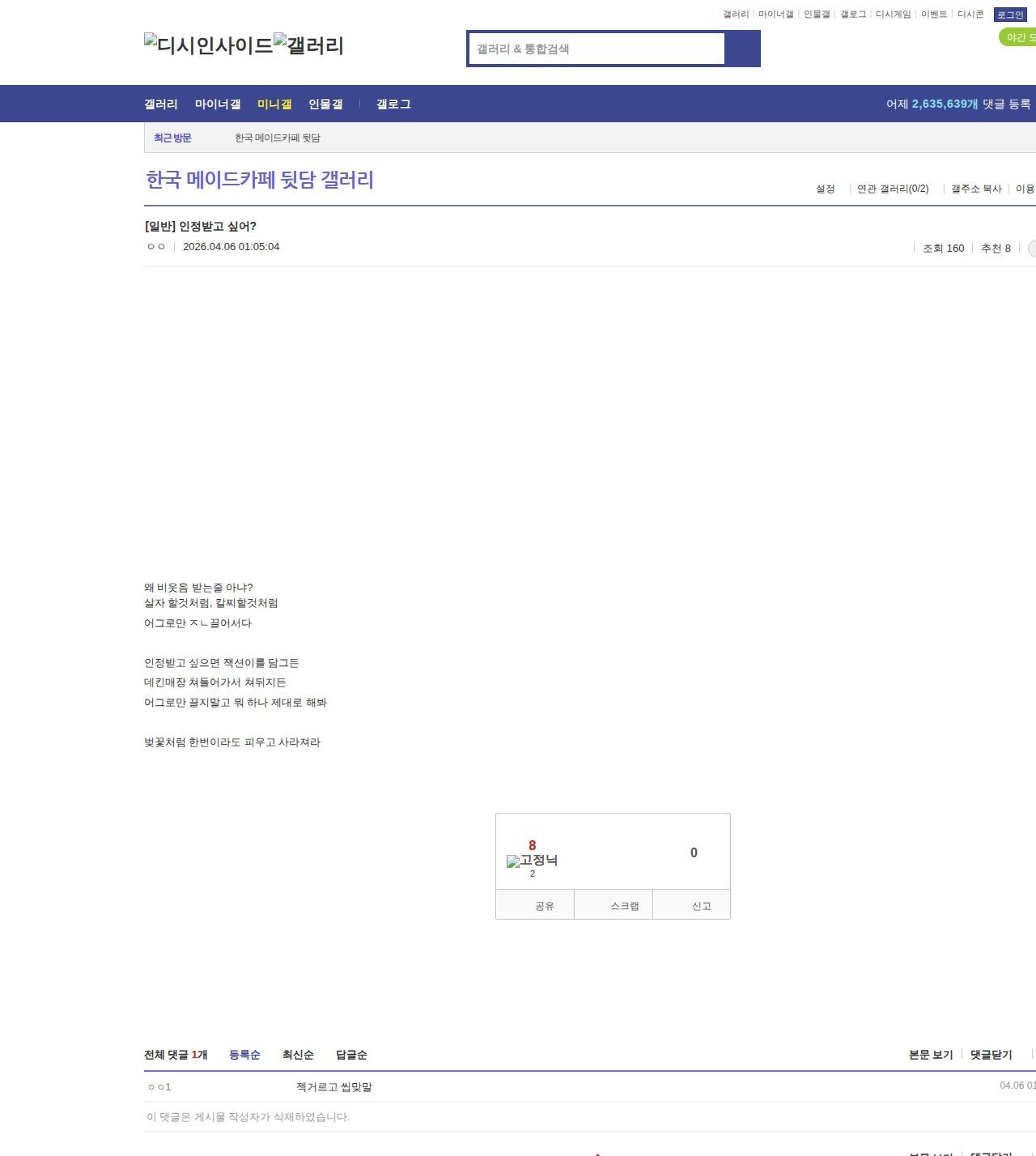Click the 스크랩 button
The image size is (1036, 1156).
[614, 906]
